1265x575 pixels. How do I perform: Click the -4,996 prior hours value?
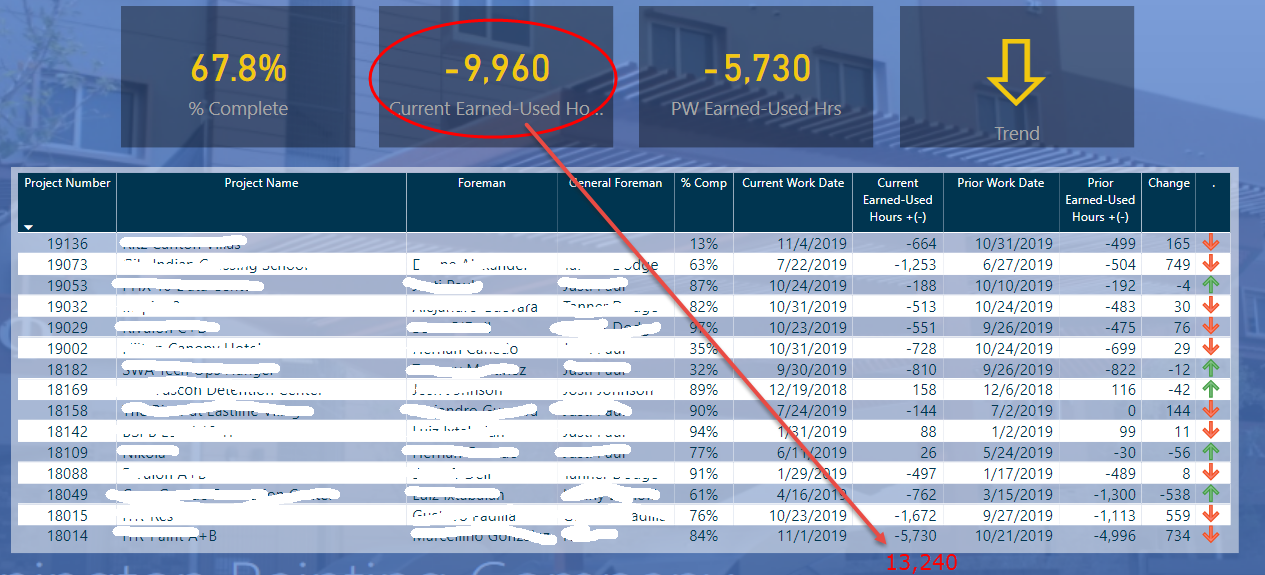point(1114,536)
